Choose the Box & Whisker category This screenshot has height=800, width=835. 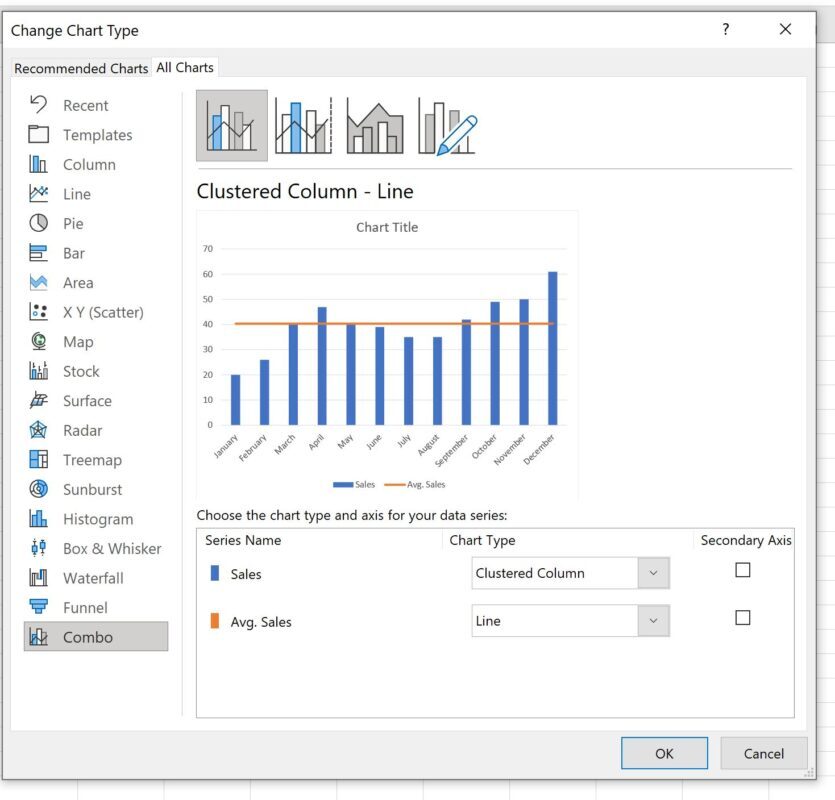(96, 549)
